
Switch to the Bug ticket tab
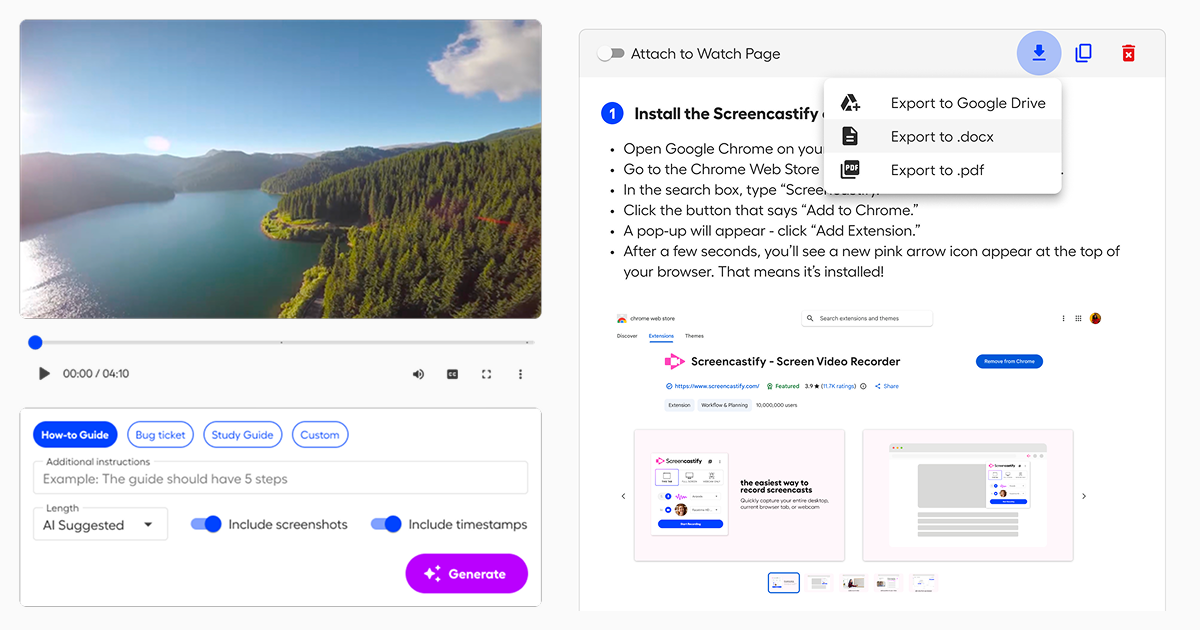pos(161,434)
